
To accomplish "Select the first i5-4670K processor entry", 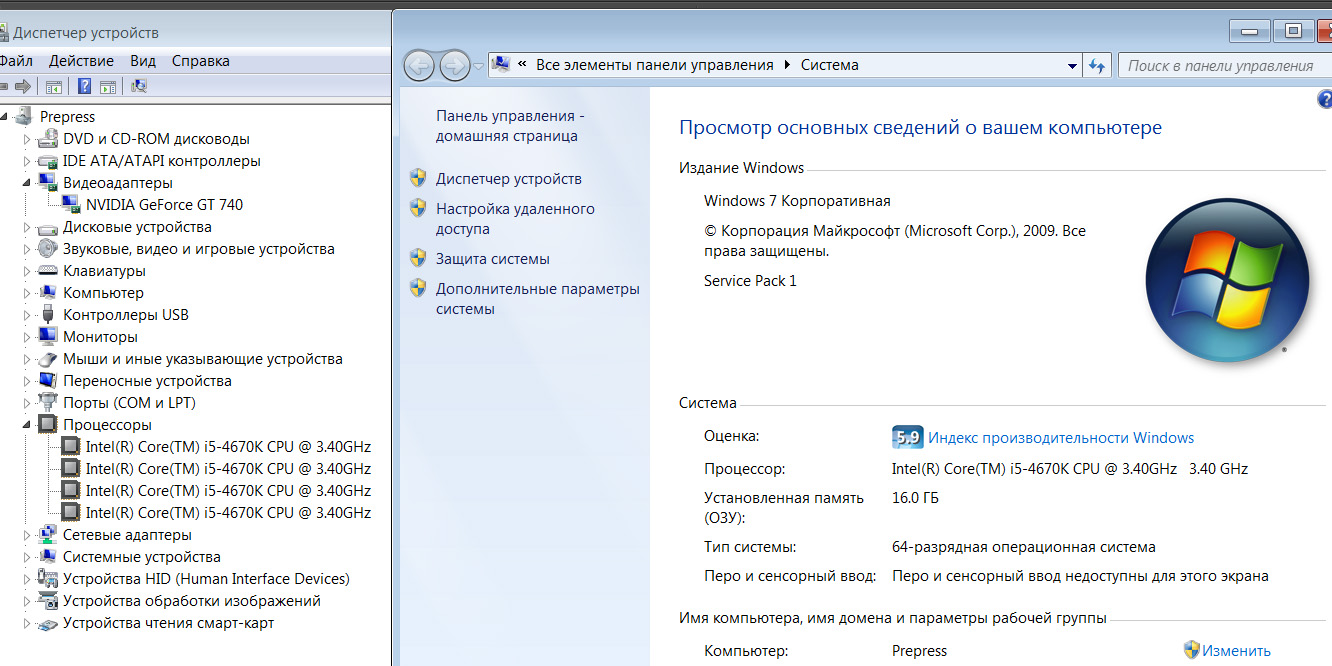I will pyautogui.click(x=228, y=447).
